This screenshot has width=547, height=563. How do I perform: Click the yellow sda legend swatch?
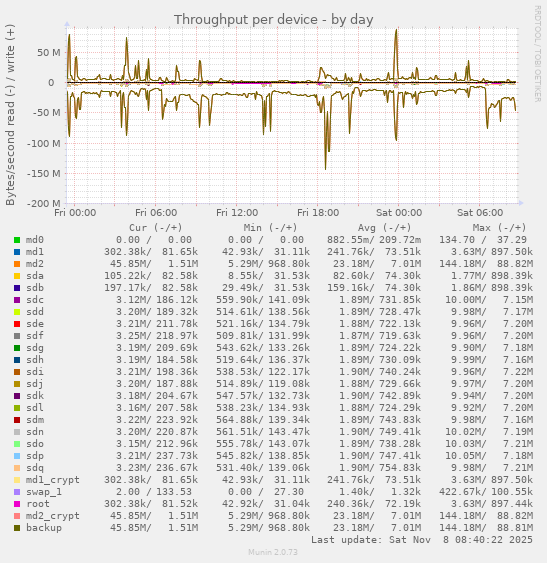[x=17, y=276]
